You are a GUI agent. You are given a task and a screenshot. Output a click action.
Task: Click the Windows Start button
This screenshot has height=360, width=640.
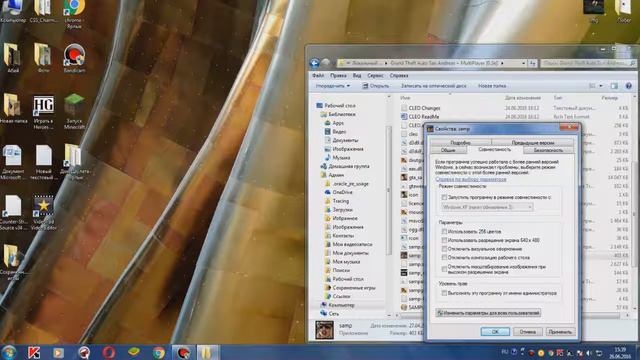(x=9, y=352)
